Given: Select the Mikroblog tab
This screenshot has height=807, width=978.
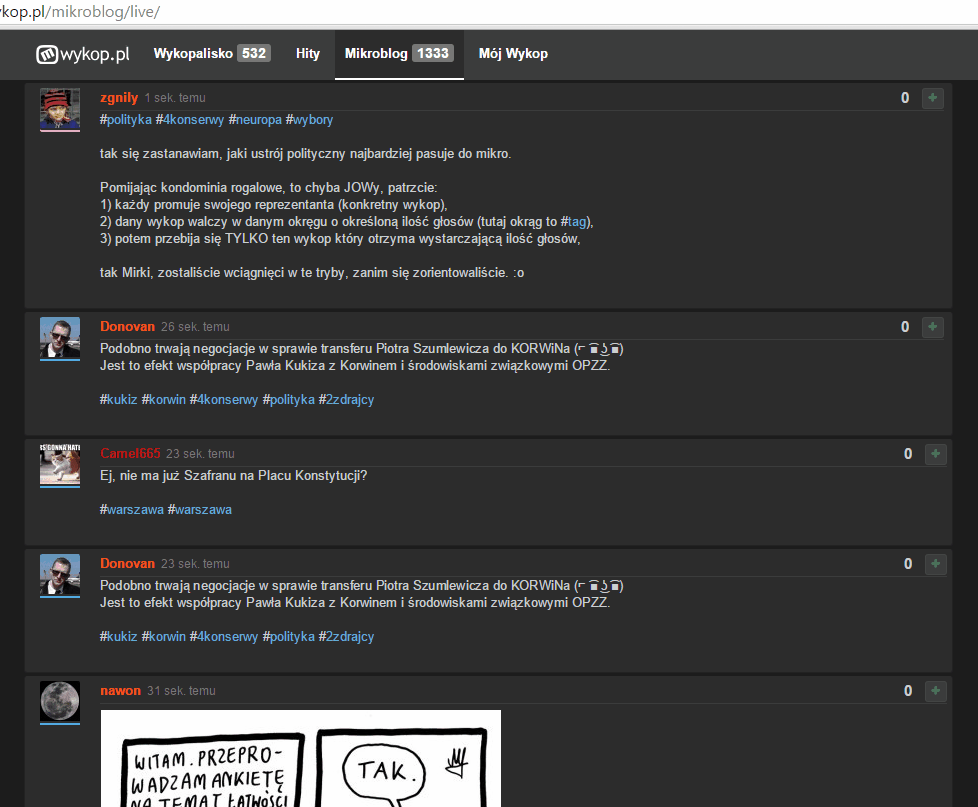Looking at the screenshot, I should 399,54.
